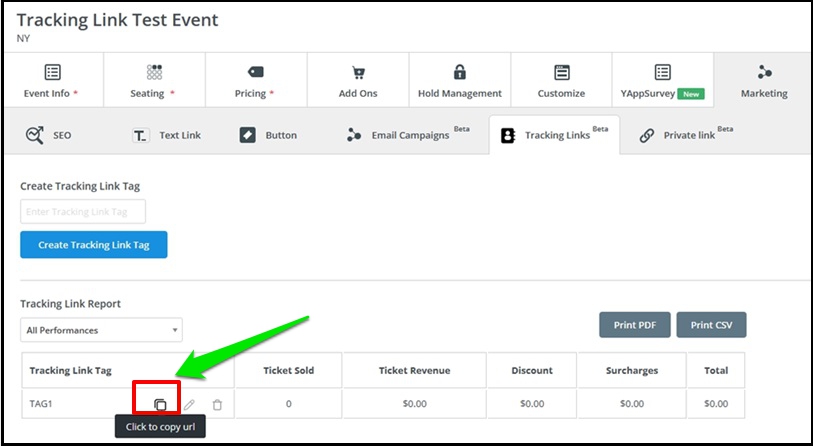Click the window icon above Customize
Viewport: 813px width, 446px height.
point(562,72)
